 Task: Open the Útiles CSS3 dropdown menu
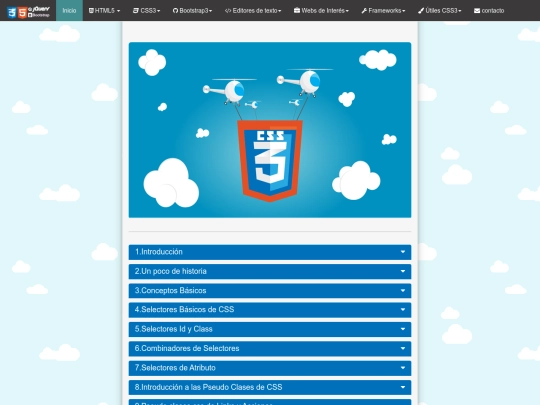[439, 11]
